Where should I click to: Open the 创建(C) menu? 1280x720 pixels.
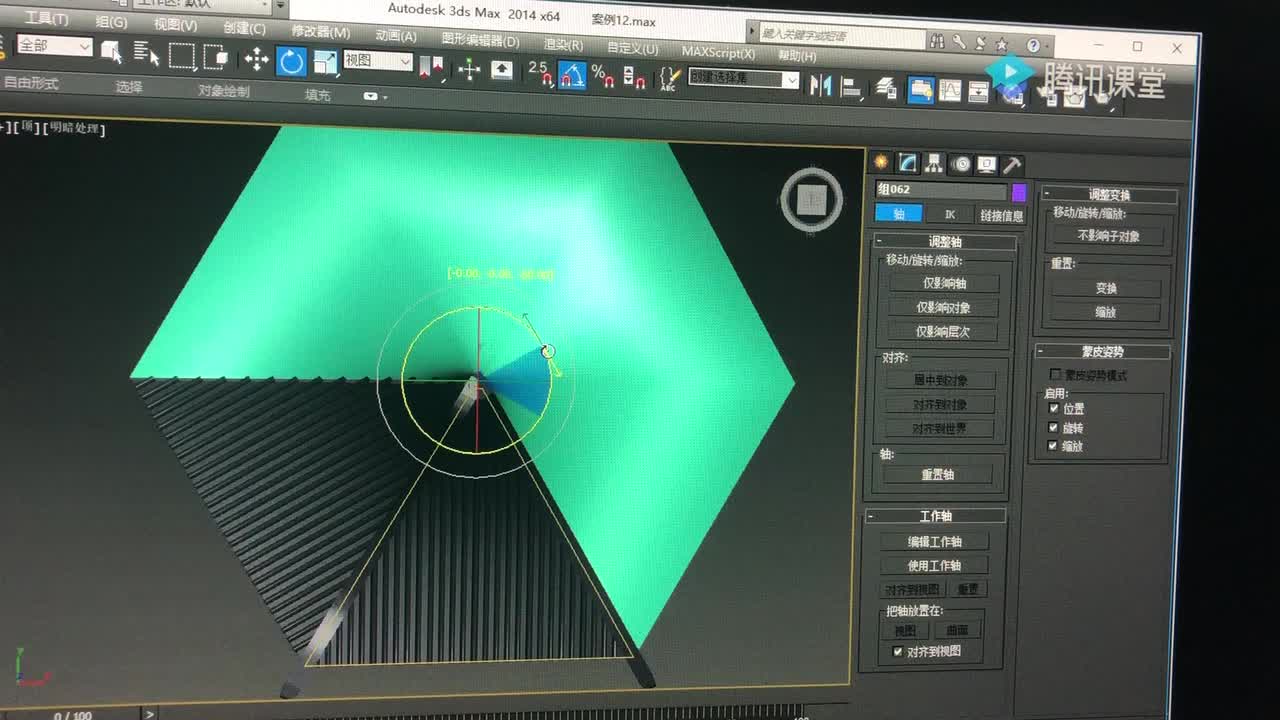(x=245, y=28)
